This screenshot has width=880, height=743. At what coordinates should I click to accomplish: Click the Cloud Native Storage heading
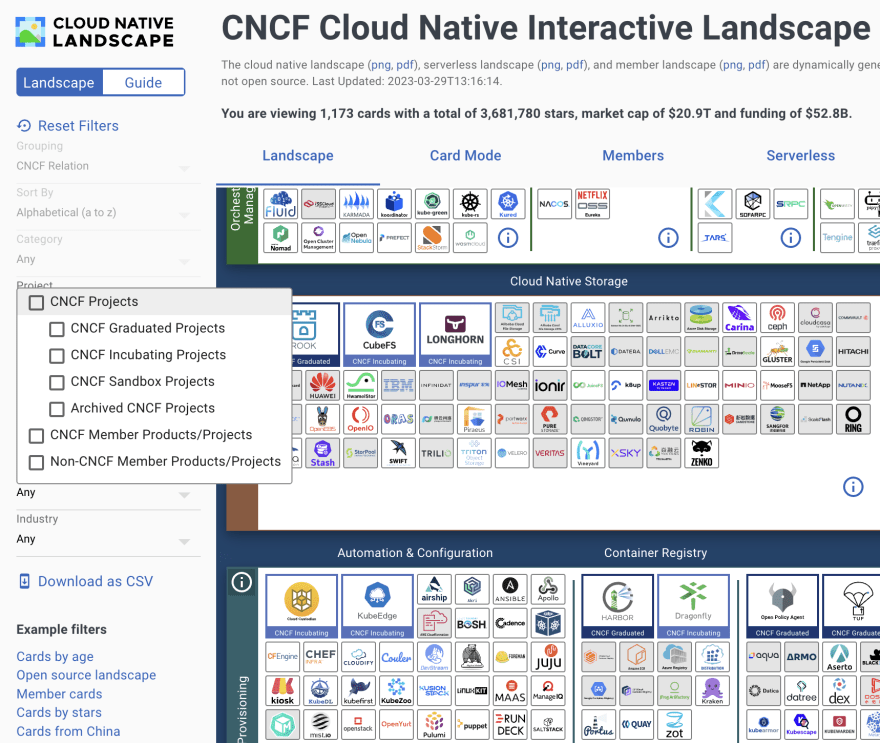569,281
